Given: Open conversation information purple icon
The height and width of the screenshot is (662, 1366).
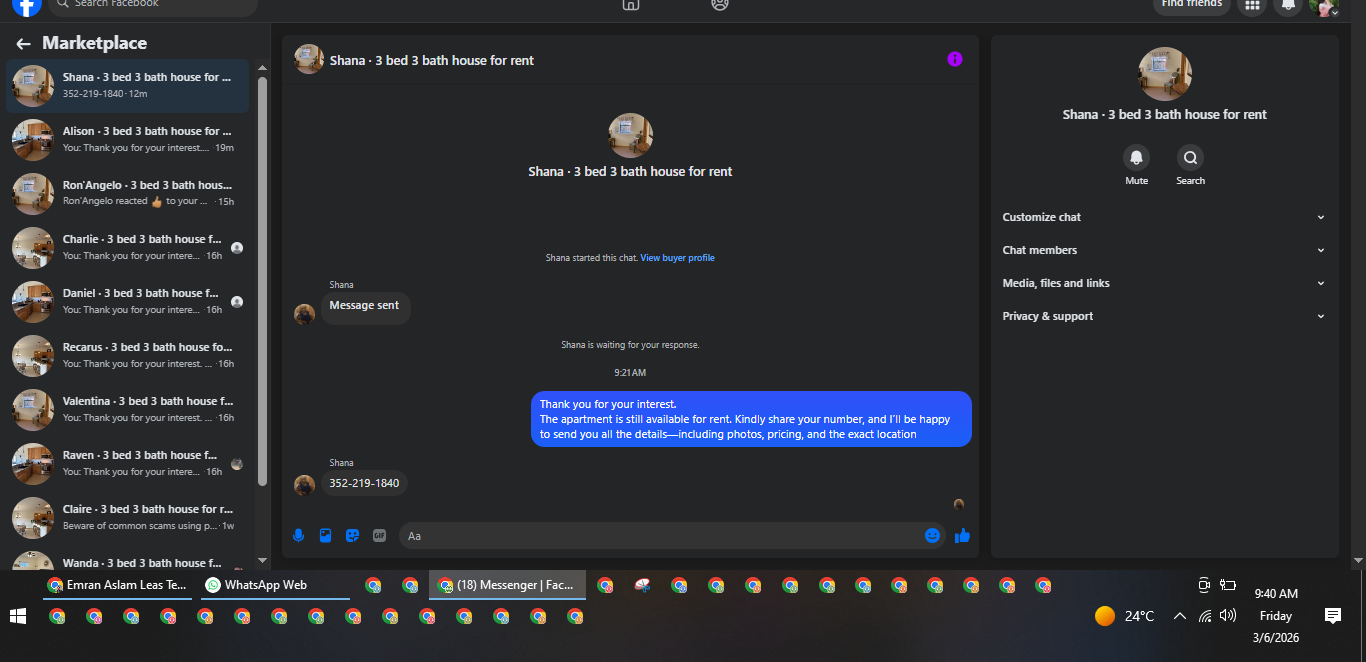Looking at the screenshot, I should click(955, 59).
